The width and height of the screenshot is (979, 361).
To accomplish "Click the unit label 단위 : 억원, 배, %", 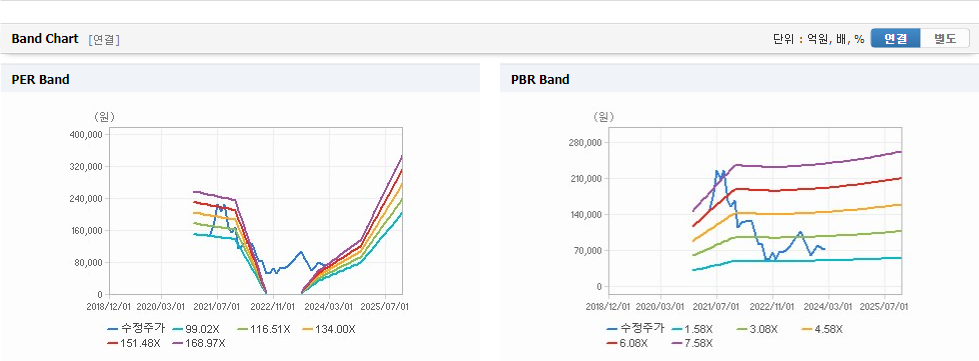I will click(x=819, y=39).
